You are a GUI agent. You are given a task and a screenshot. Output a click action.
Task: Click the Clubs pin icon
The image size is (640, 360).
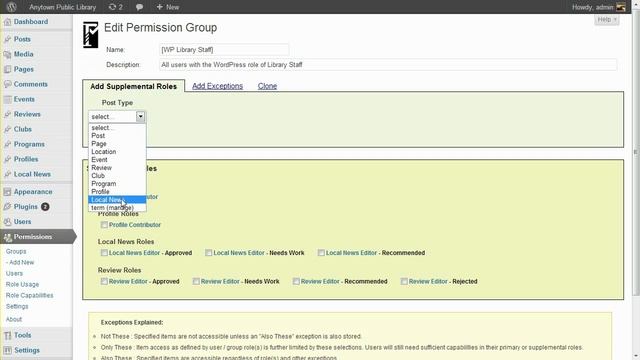tap(7, 129)
